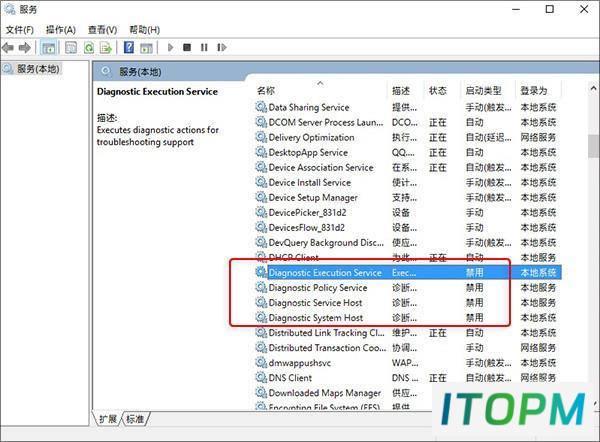
Task: Select the Distributed Link Tracking Client row
Action: (x=407, y=333)
